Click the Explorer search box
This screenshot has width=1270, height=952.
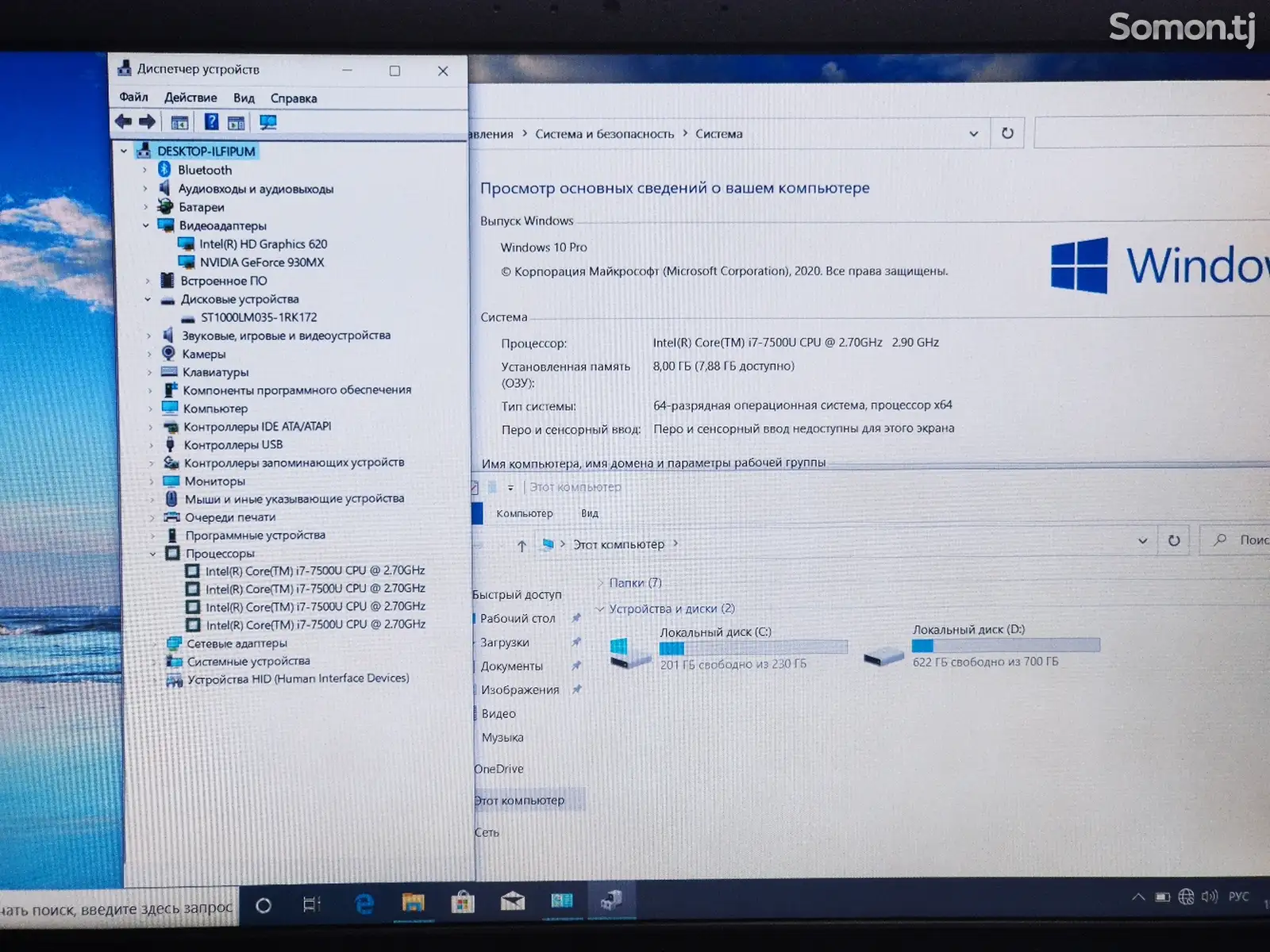click(x=1235, y=540)
